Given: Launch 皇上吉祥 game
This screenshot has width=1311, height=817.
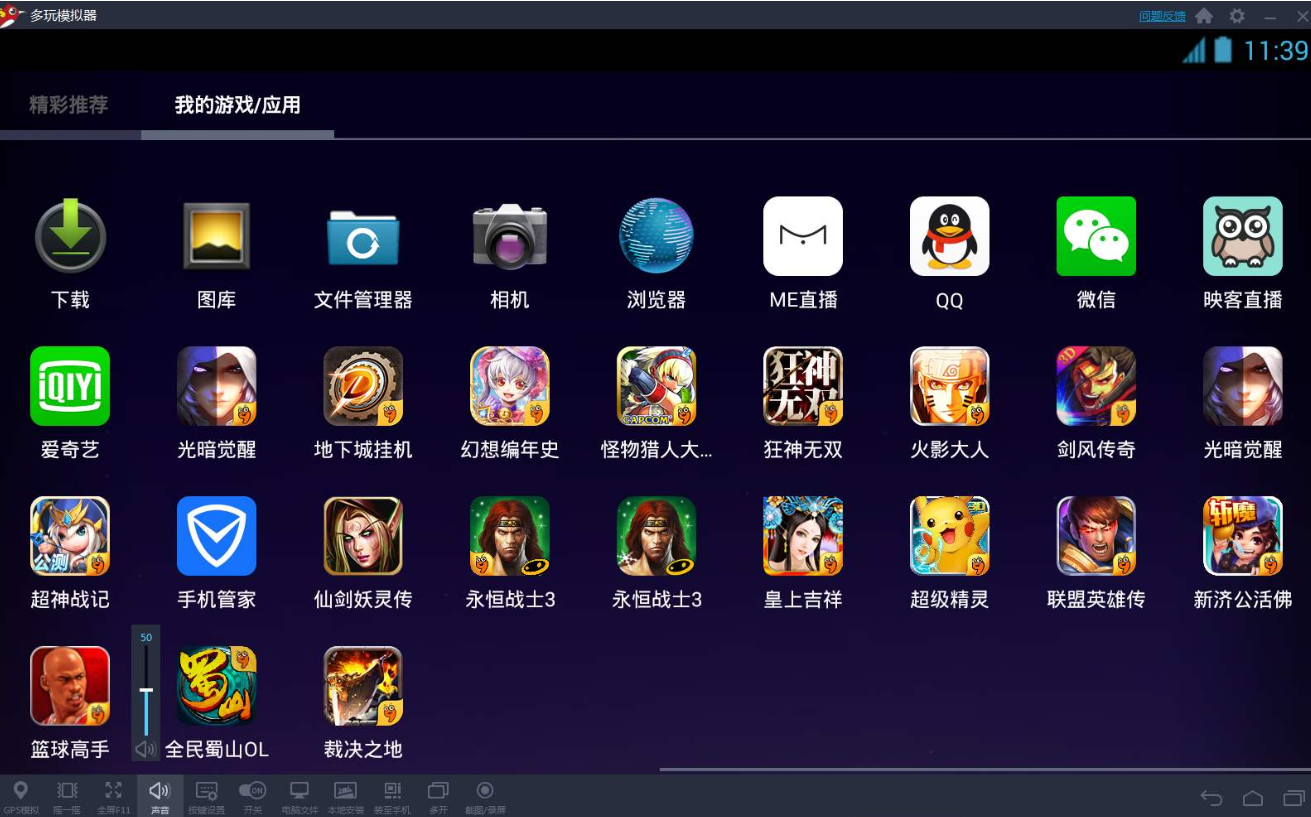Looking at the screenshot, I should (x=803, y=536).
